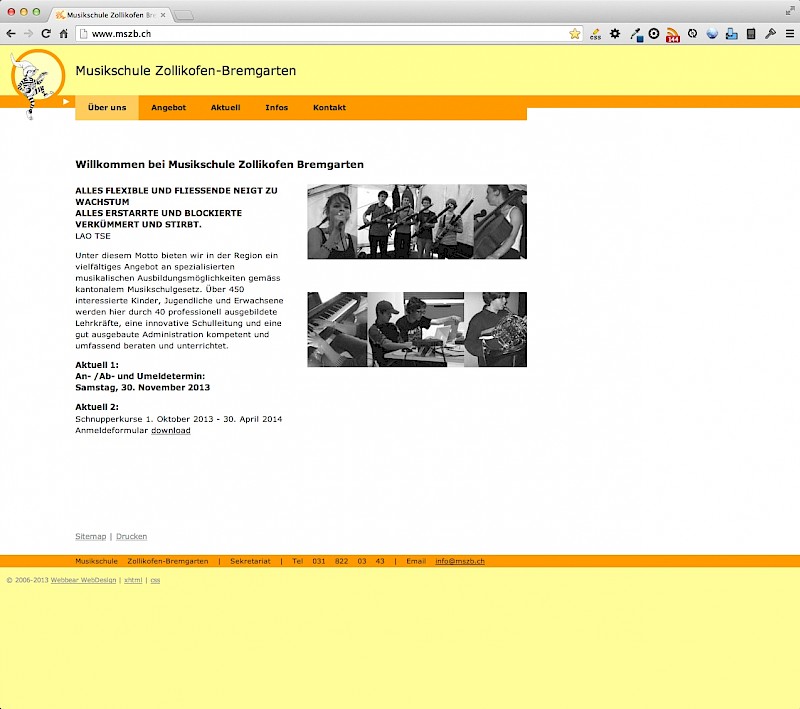The height and width of the screenshot is (709, 800).
Task: Download the Anmeldeformular via download link
Action: (x=170, y=431)
